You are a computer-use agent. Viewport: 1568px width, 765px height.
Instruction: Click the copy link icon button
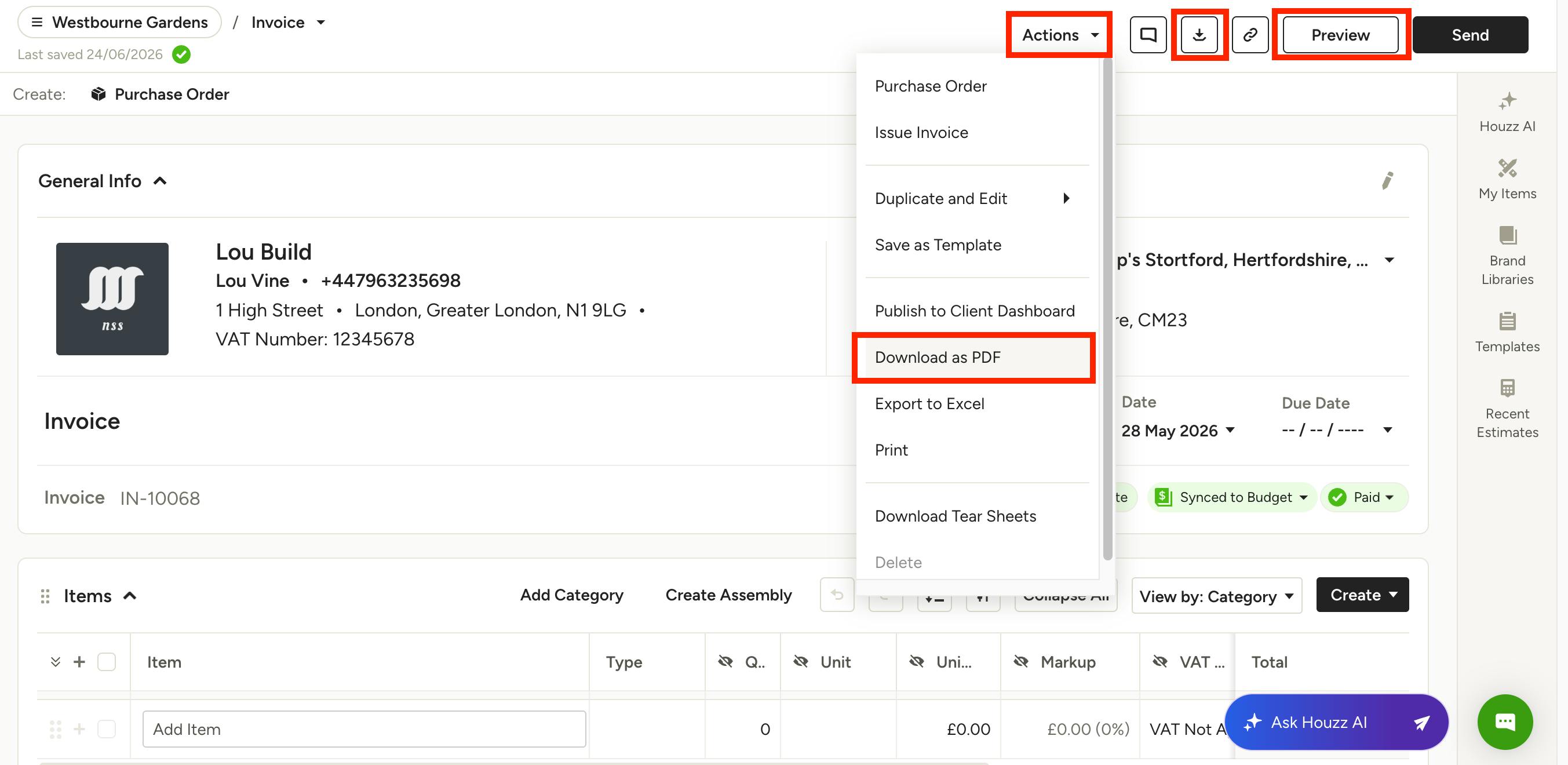1250,35
